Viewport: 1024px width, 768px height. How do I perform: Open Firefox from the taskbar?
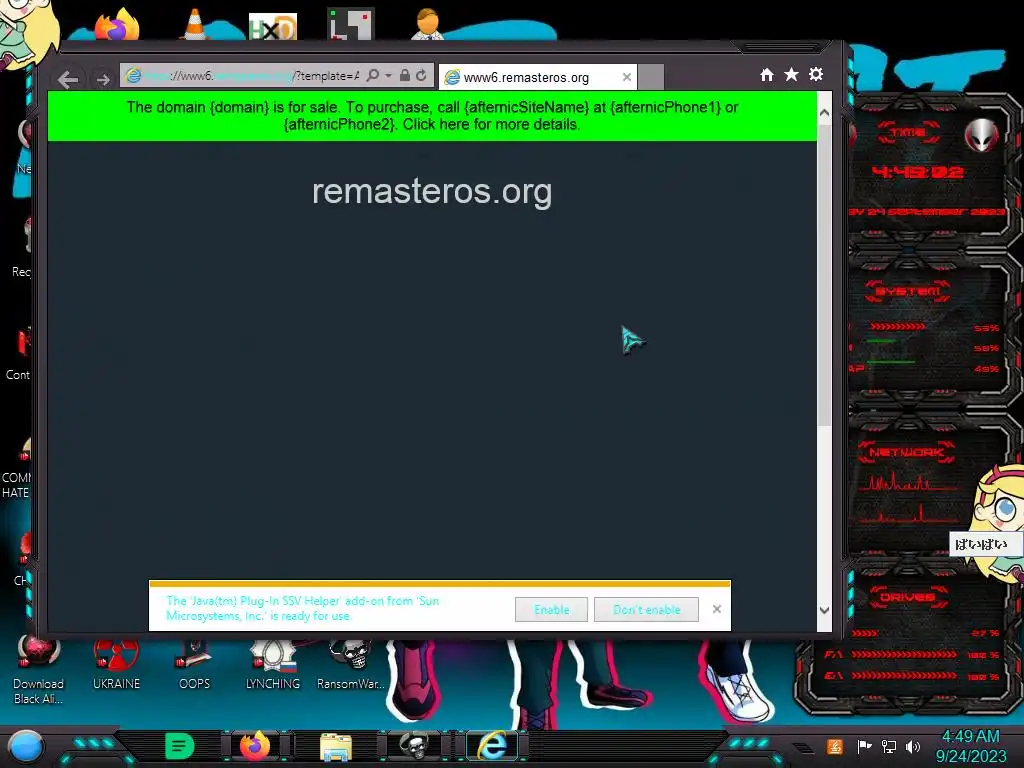[255, 746]
